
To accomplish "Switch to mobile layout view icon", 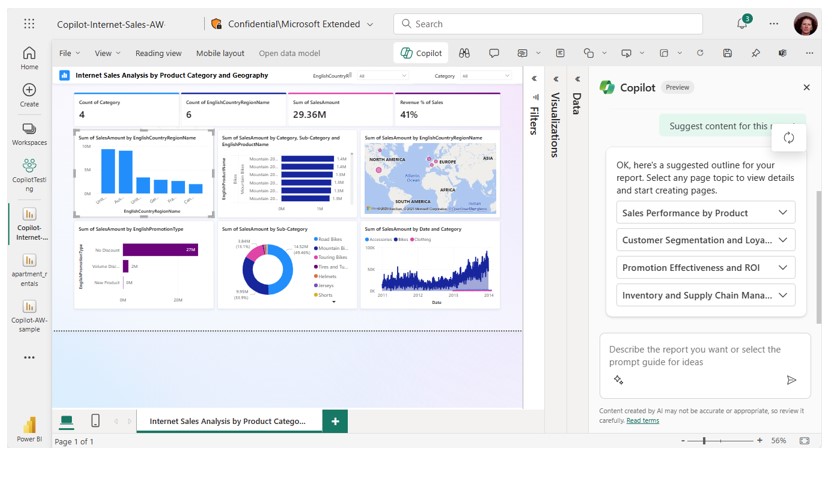I will tap(95, 421).
